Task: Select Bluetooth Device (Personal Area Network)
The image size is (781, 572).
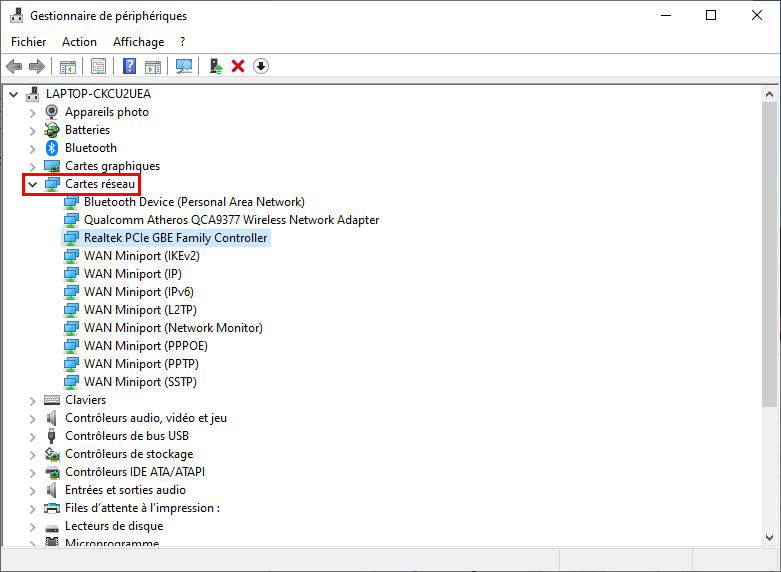Action: (x=194, y=202)
